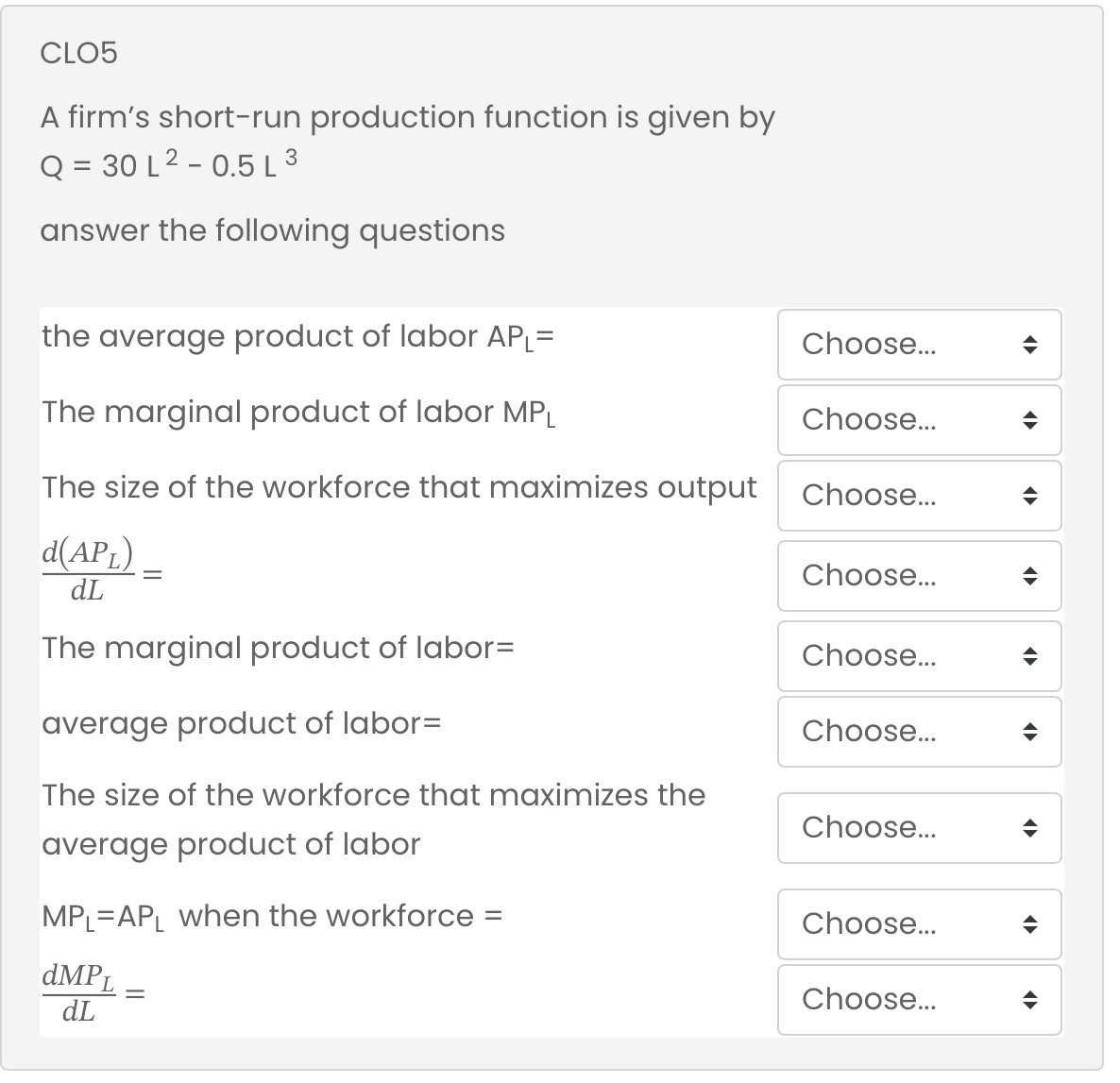Click the 'answer the following questions' text
1120x1083 pixels.
(272, 230)
